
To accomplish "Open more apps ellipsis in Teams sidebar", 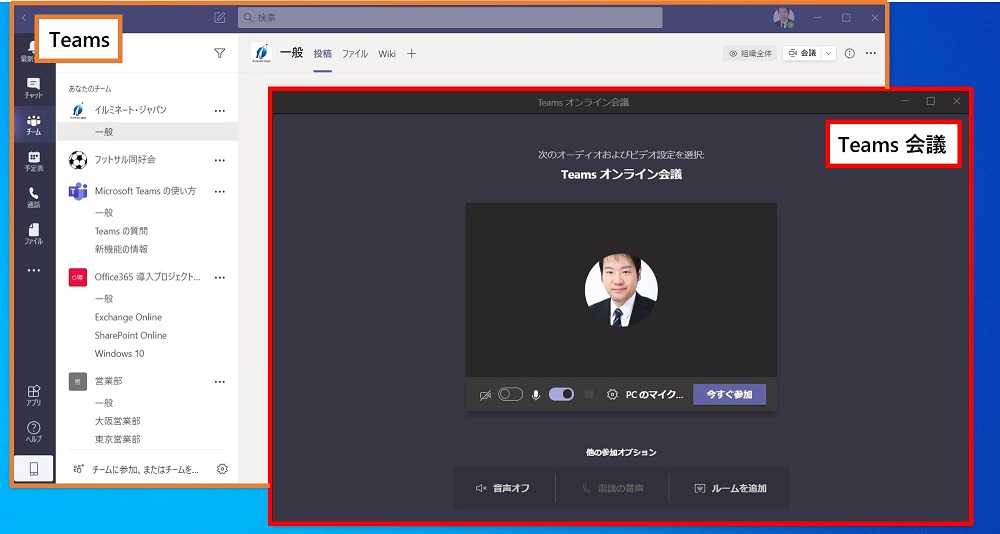I will point(34,271).
